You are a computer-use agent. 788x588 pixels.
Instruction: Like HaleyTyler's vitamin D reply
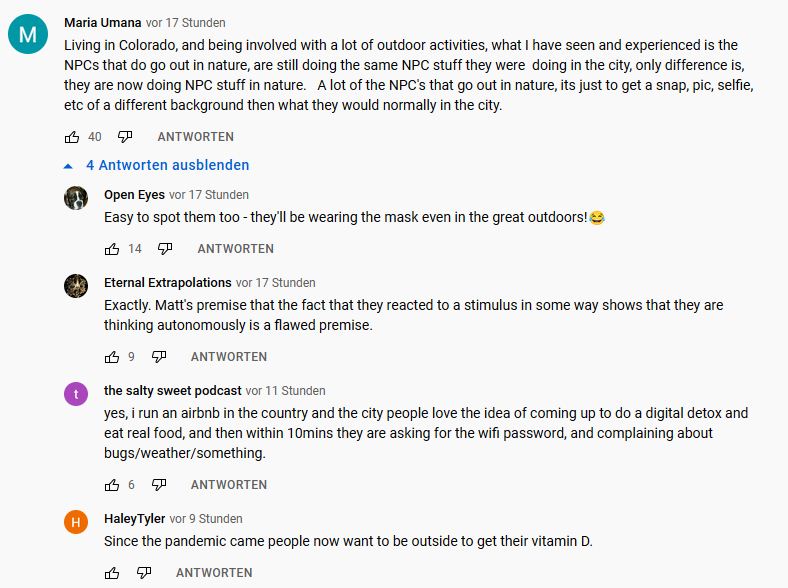[x=112, y=573]
